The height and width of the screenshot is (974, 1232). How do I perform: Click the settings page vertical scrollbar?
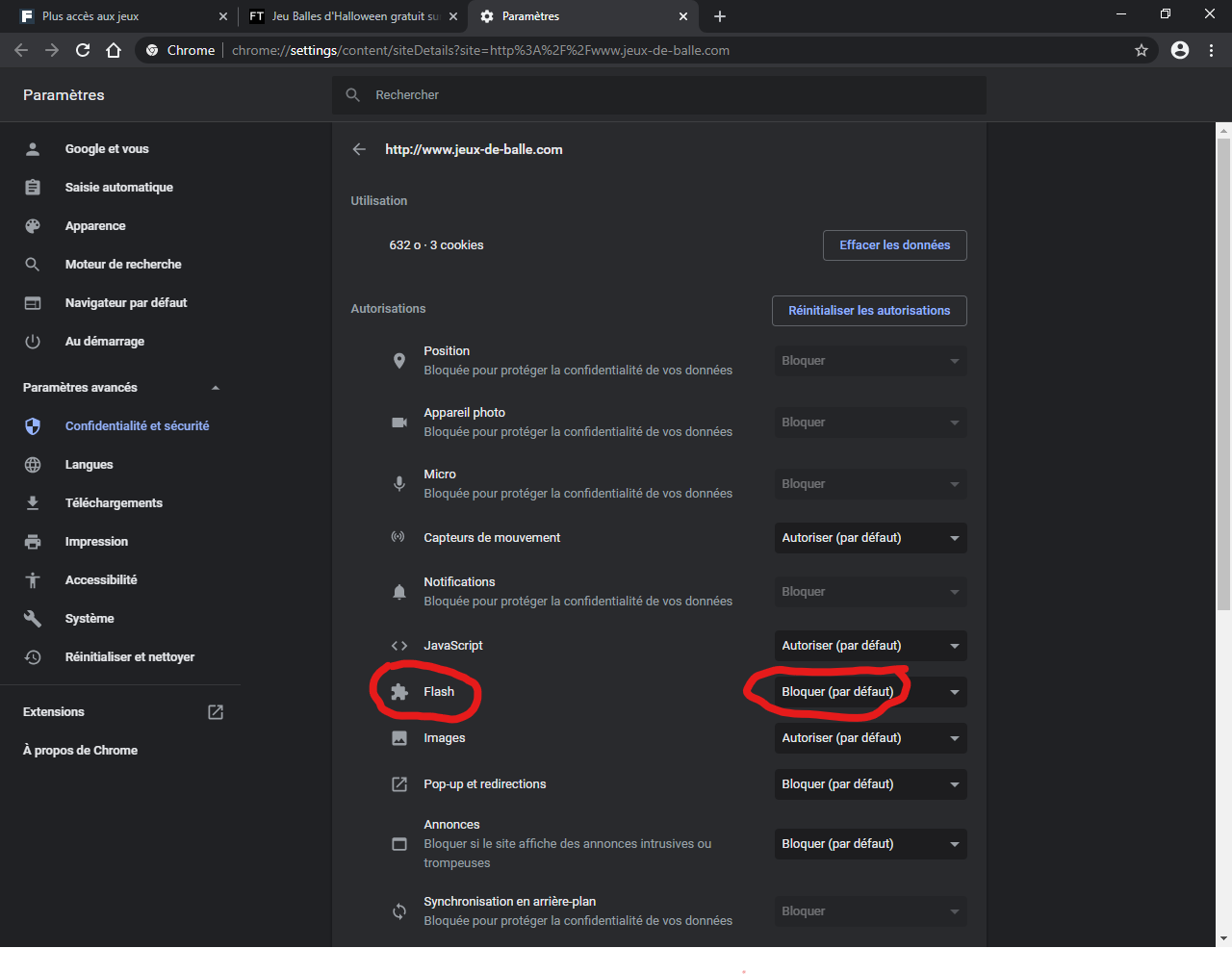1223,375
